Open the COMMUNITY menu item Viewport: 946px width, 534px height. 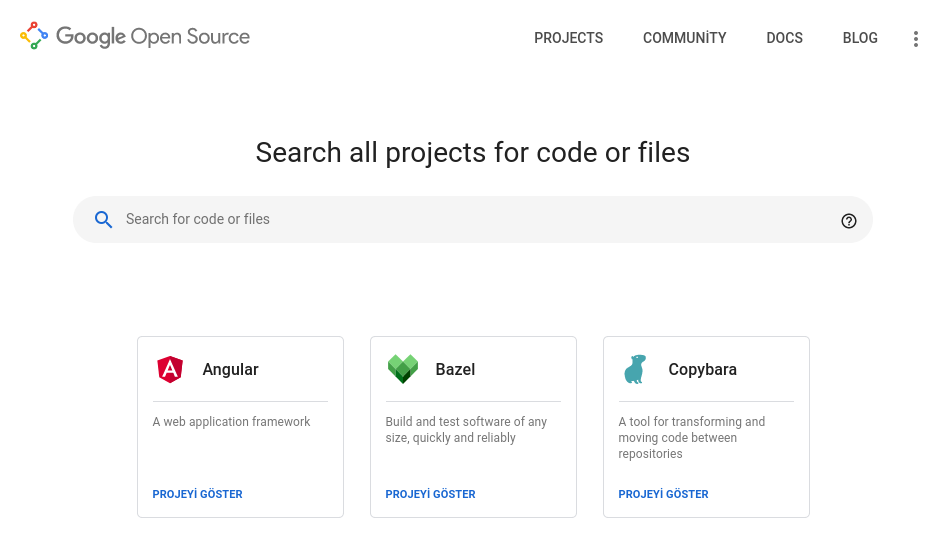point(684,38)
